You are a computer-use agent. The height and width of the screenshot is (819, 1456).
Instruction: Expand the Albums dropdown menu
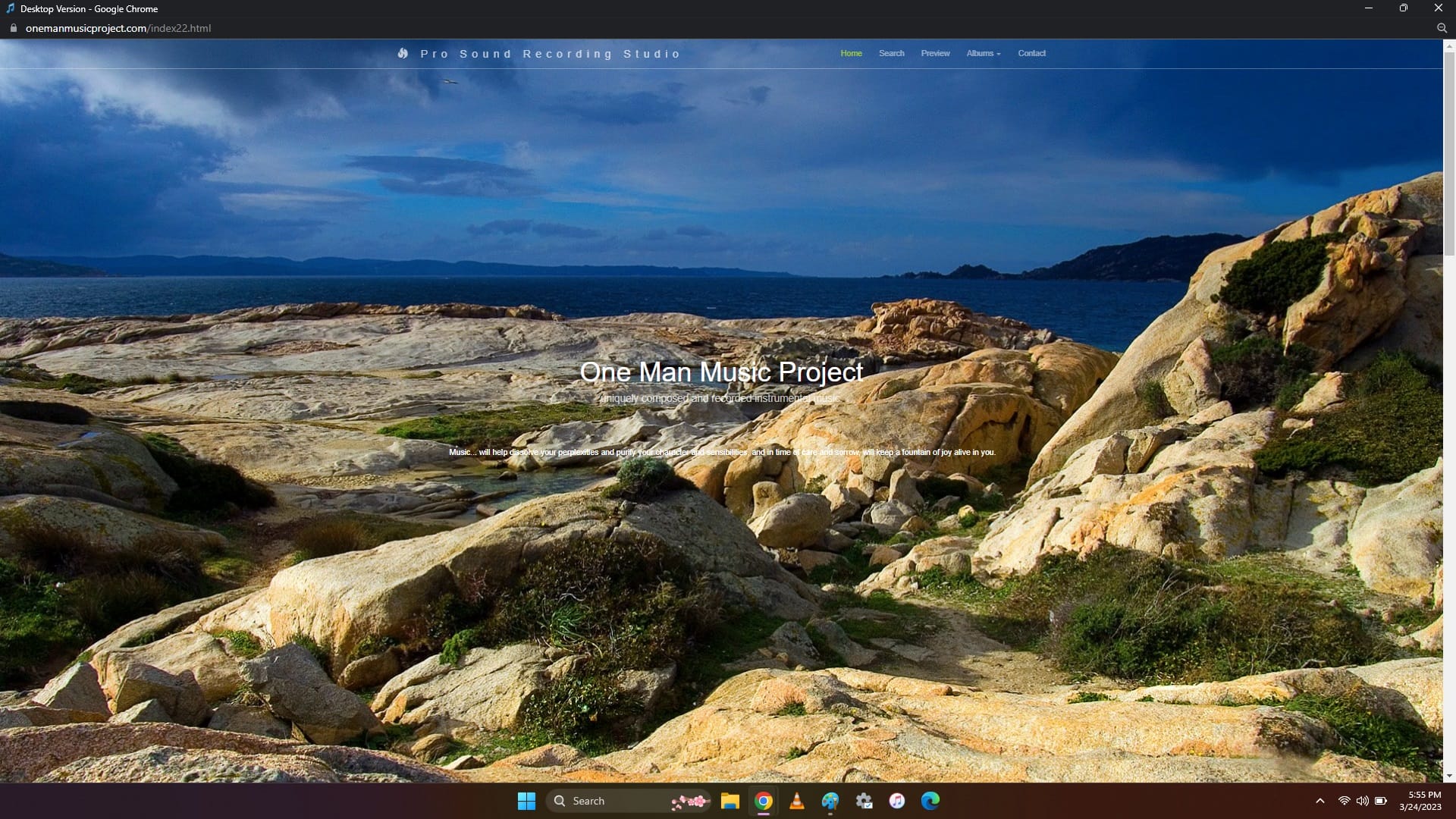point(984,53)
